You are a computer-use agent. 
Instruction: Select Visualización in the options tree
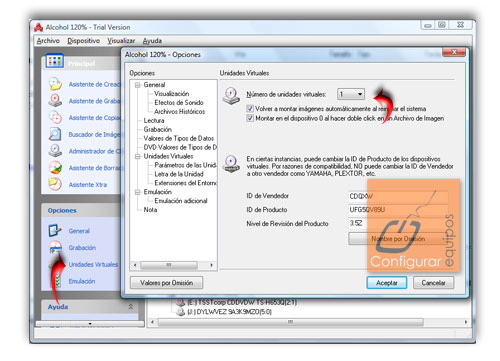click(x=171, y=94)
